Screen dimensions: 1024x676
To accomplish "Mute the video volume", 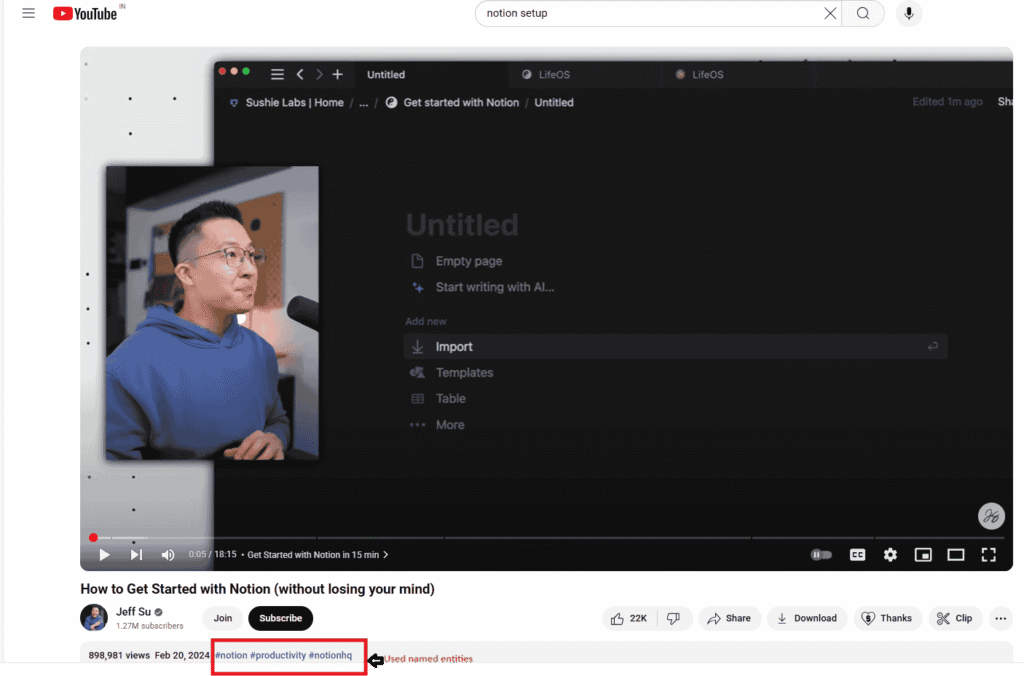I will [168, 555].
